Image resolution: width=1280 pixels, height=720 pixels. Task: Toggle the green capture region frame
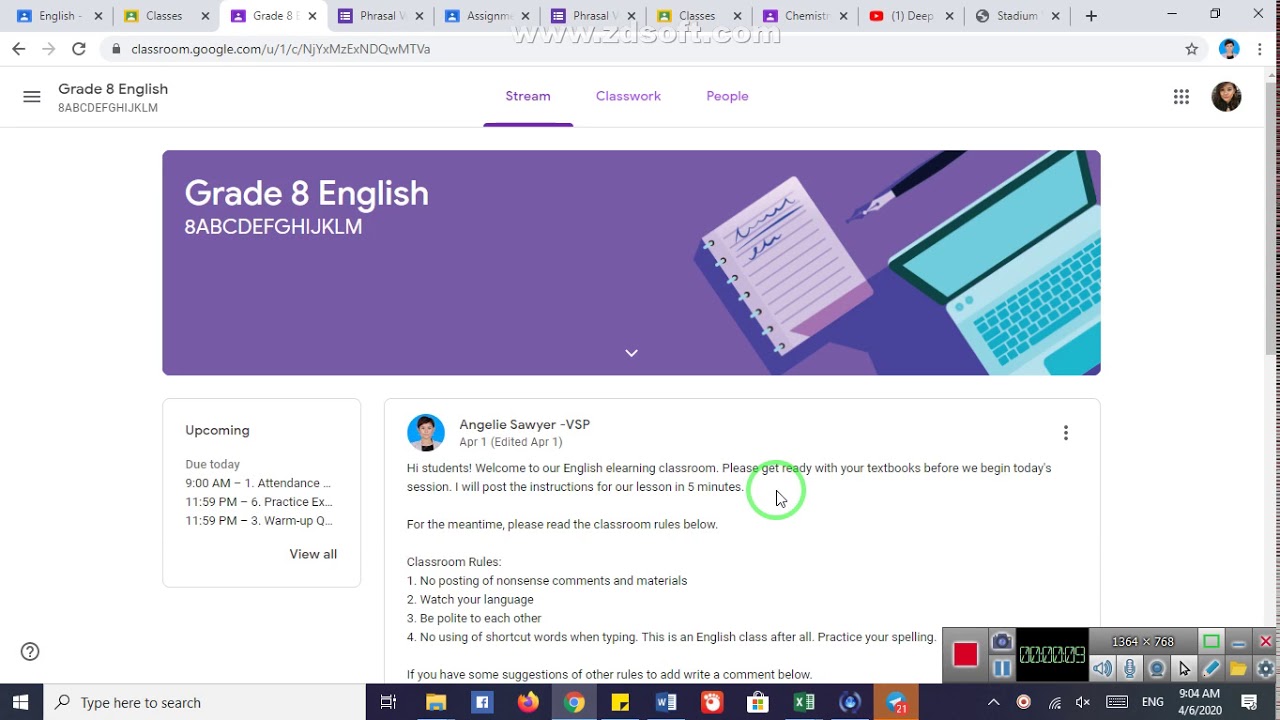[x=1211, y=642]
